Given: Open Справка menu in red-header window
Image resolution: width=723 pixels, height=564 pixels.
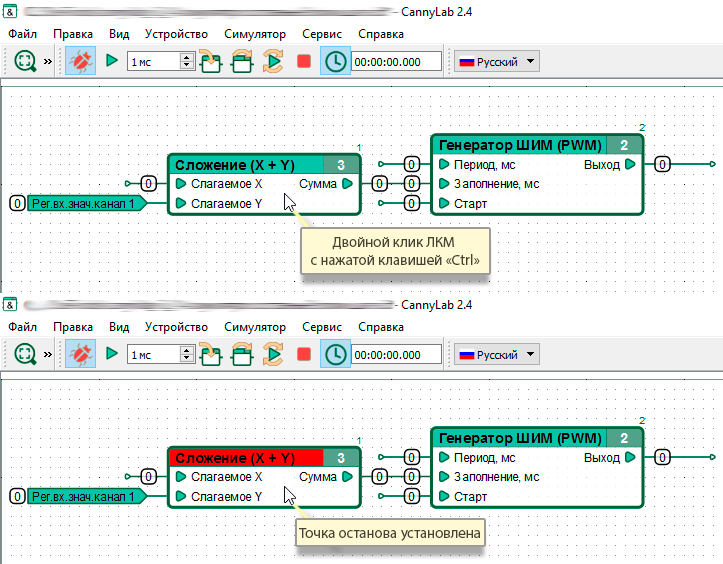Looking at the screenshot, I should coord(381,327).
